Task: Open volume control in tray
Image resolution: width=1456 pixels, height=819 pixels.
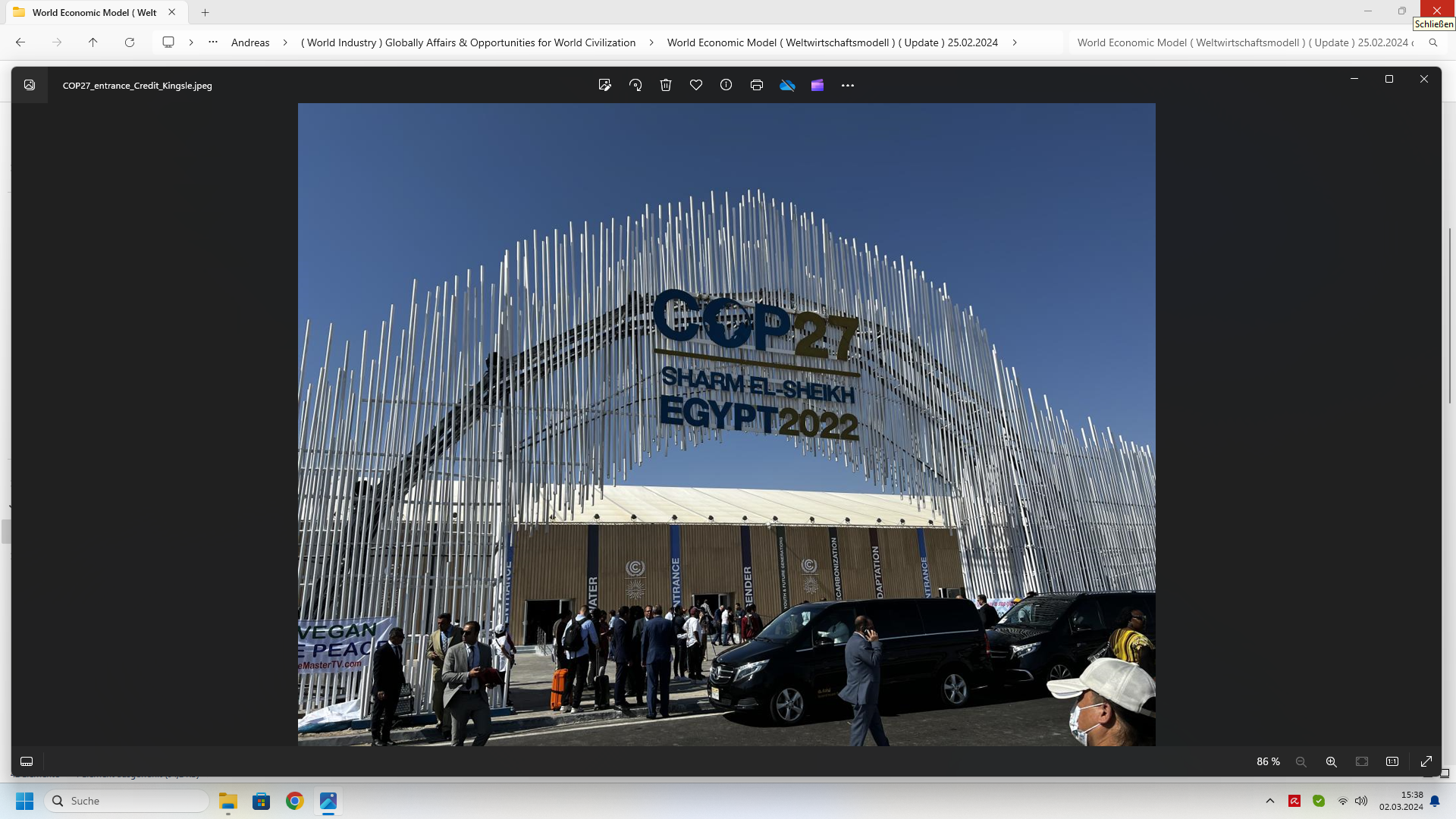Action: [1361, 801]
